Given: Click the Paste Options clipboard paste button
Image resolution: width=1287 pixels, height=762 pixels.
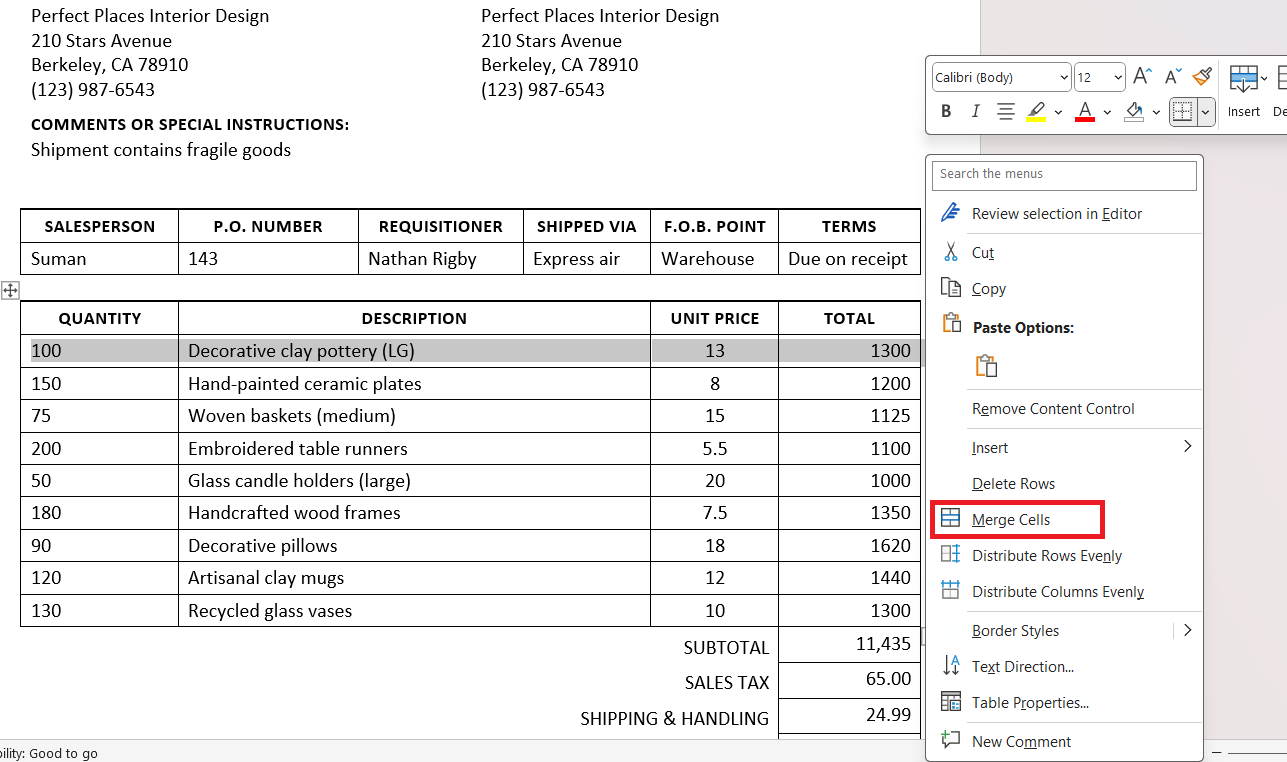Looking at the screenshot, I should 987,366.
